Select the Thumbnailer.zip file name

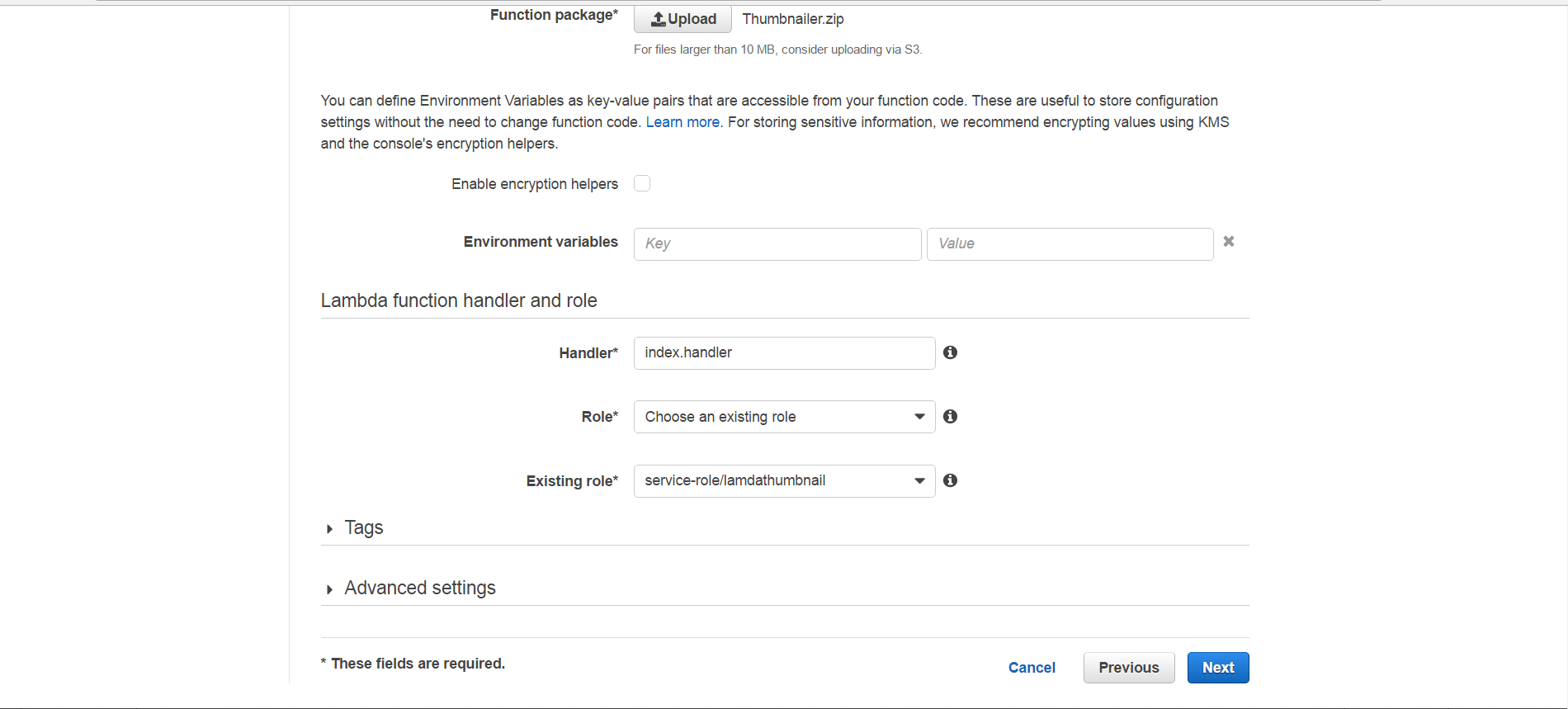click(793, 19)
